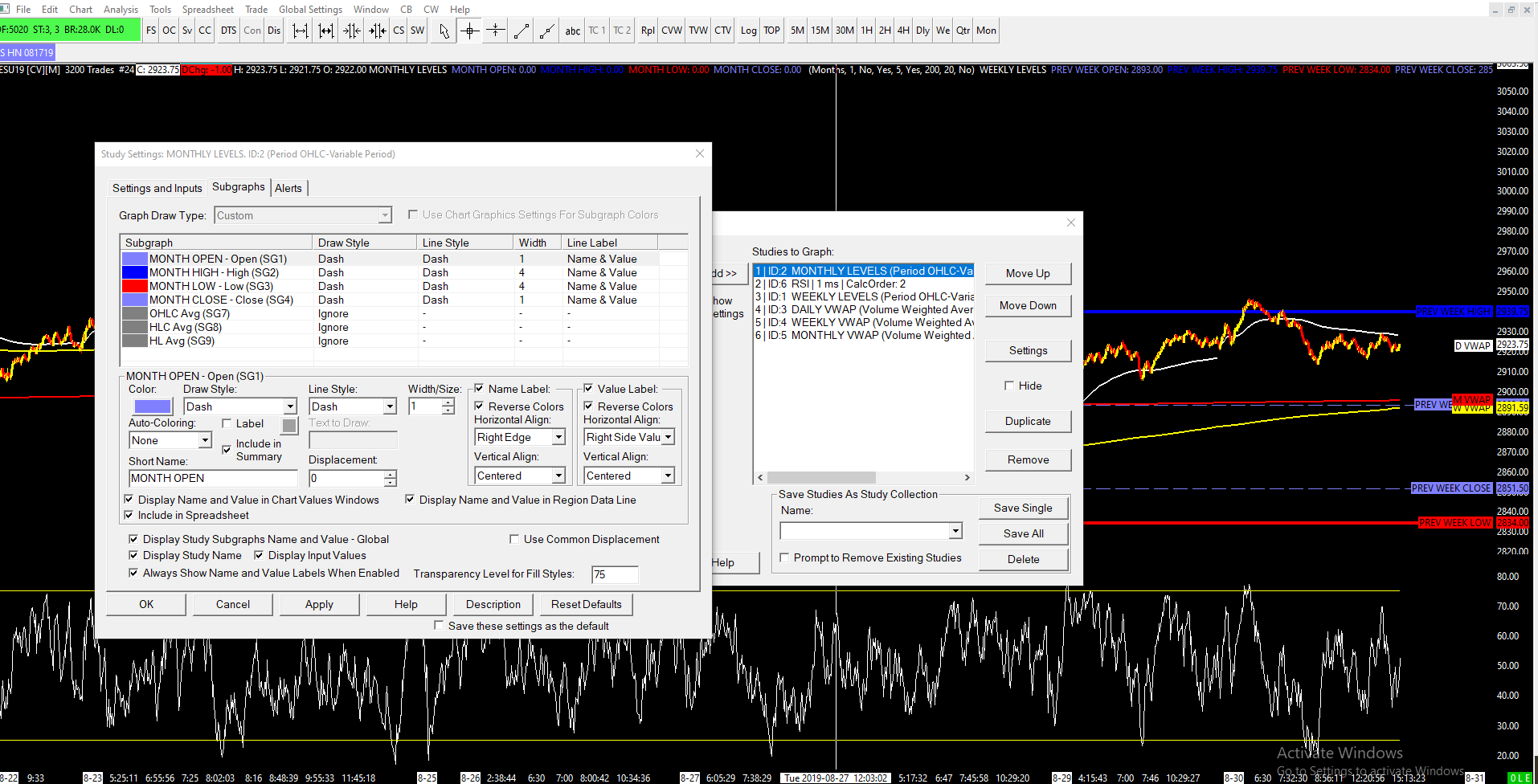Click the Short Name input field

point(213,478)
